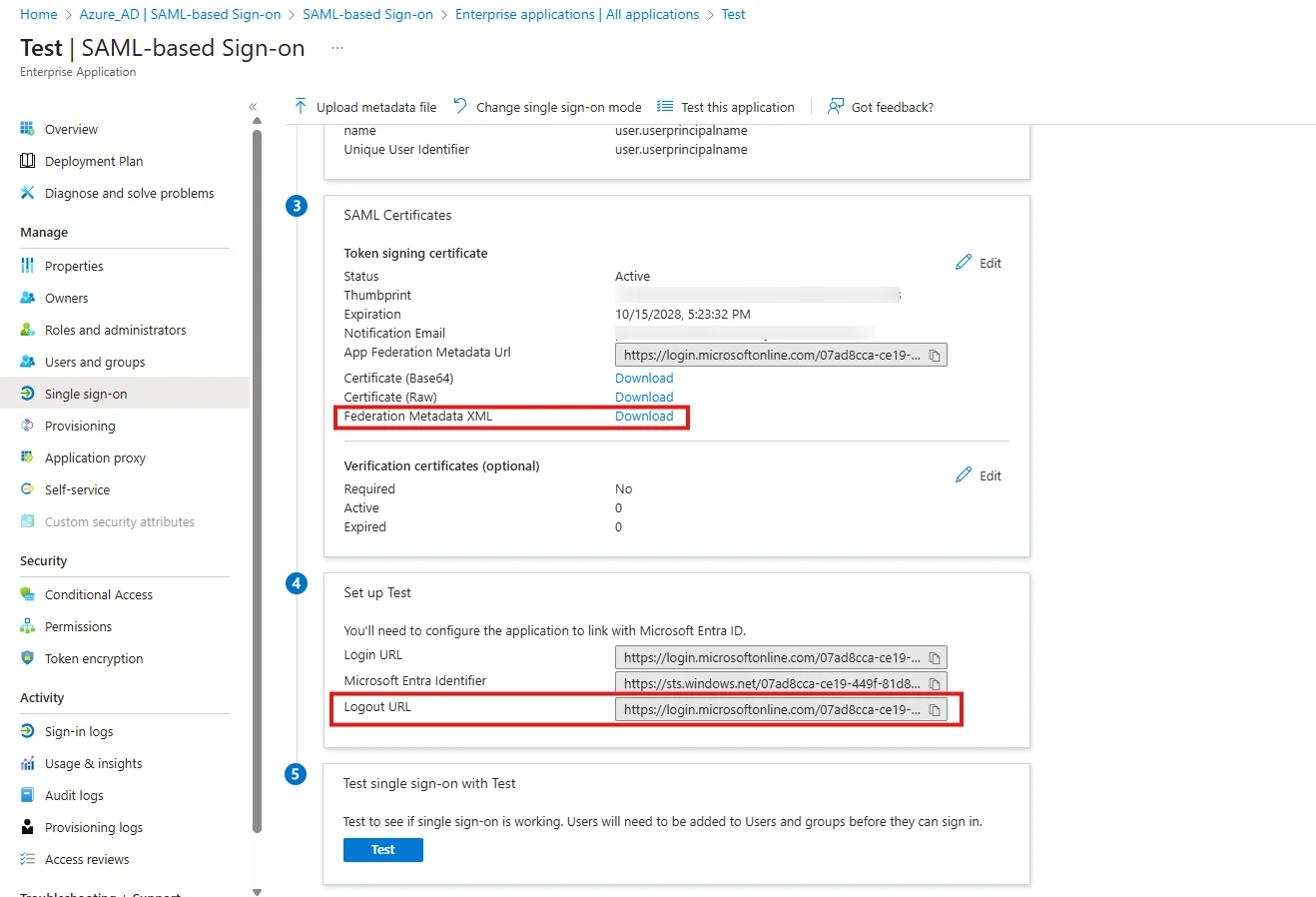Copy the App Federation Metadata Url

[x=935, y=354]
